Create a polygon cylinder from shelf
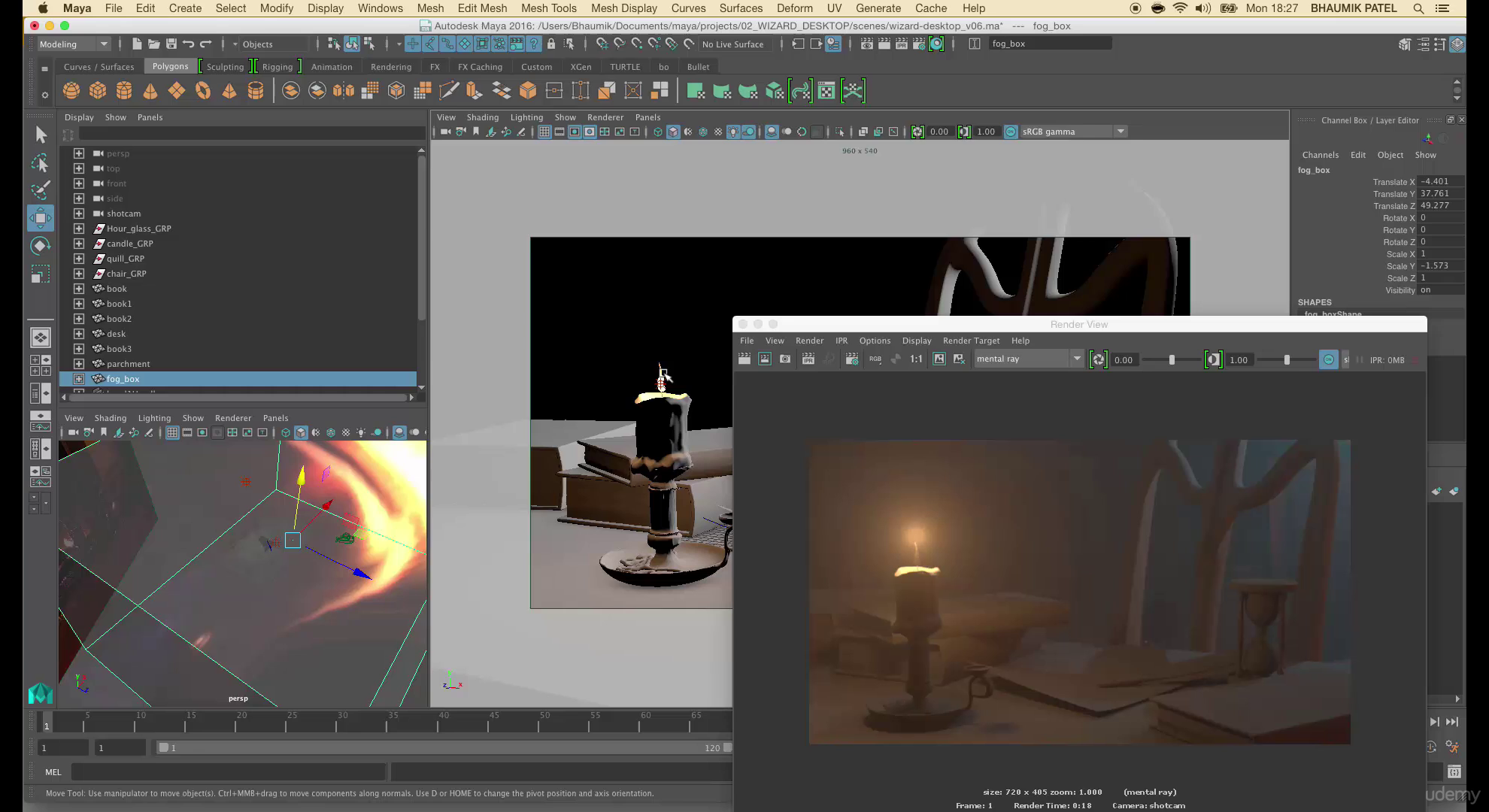 point(124,91)
